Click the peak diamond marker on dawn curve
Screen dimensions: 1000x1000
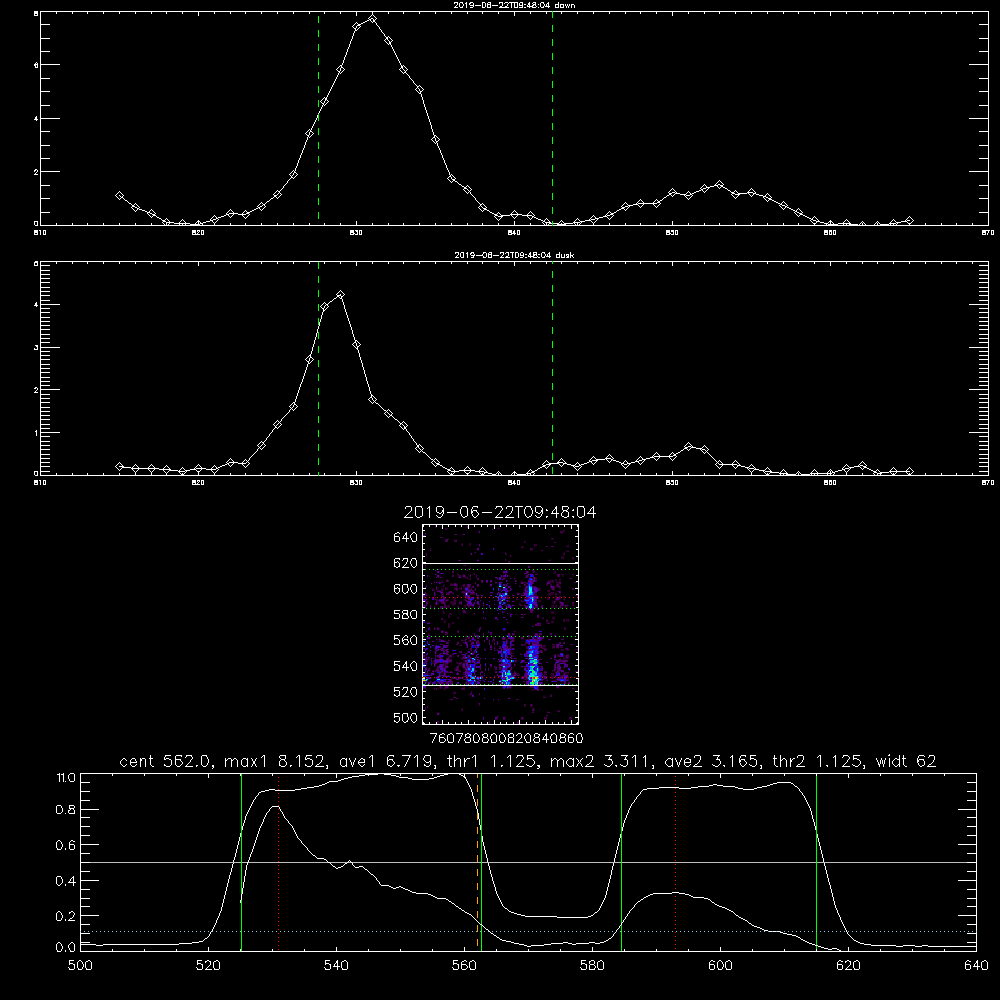(372, 18)
